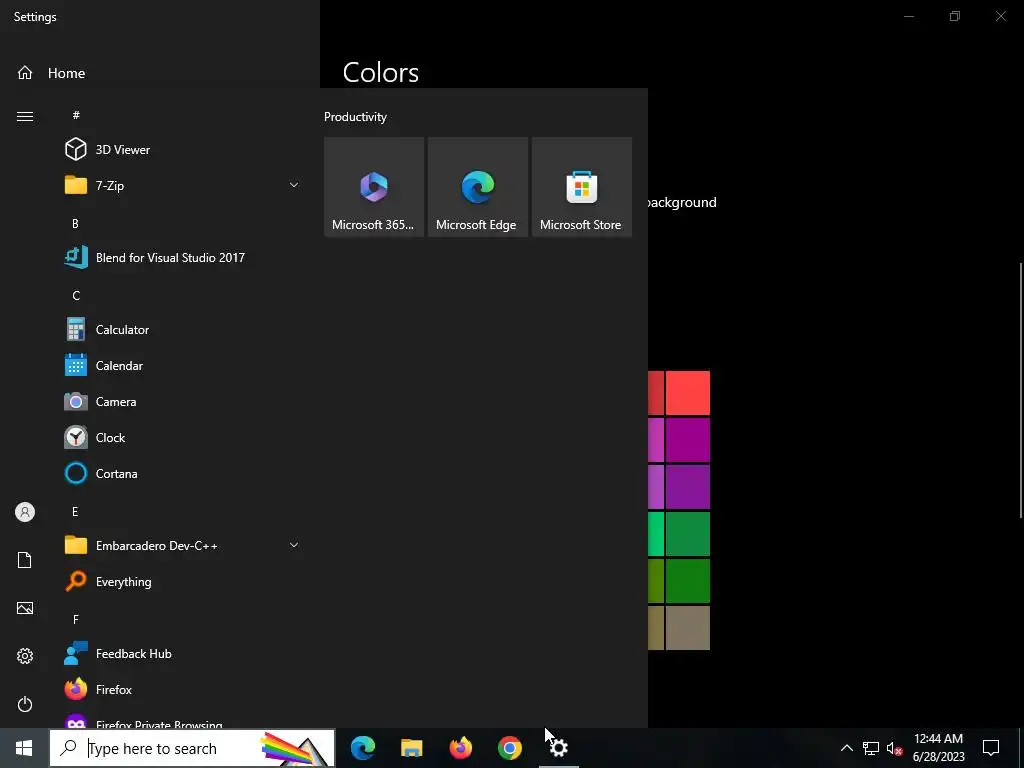Expand the Start menu hamburger button
This screenshot has width=1024, height=768.
(x=25, y=116)
